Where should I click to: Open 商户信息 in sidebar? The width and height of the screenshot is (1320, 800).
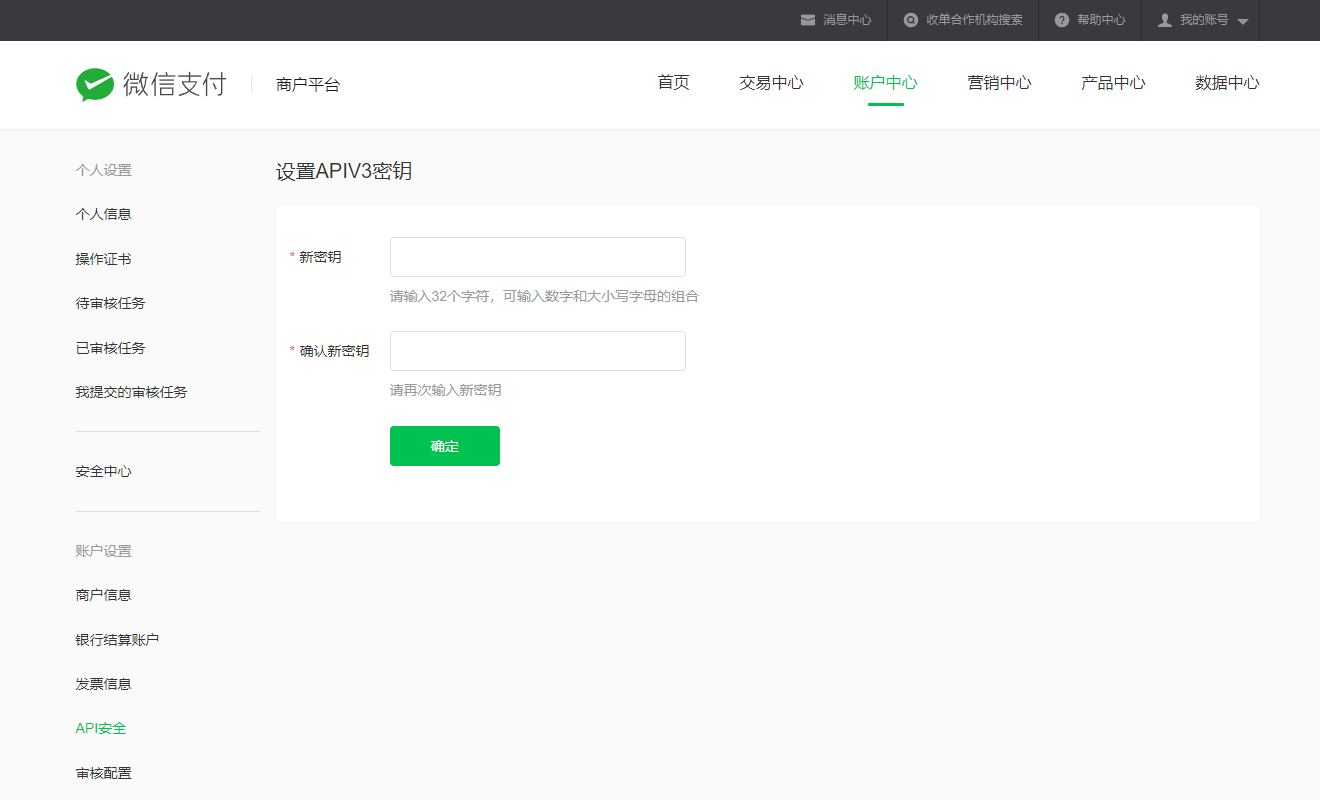[103, 595]
